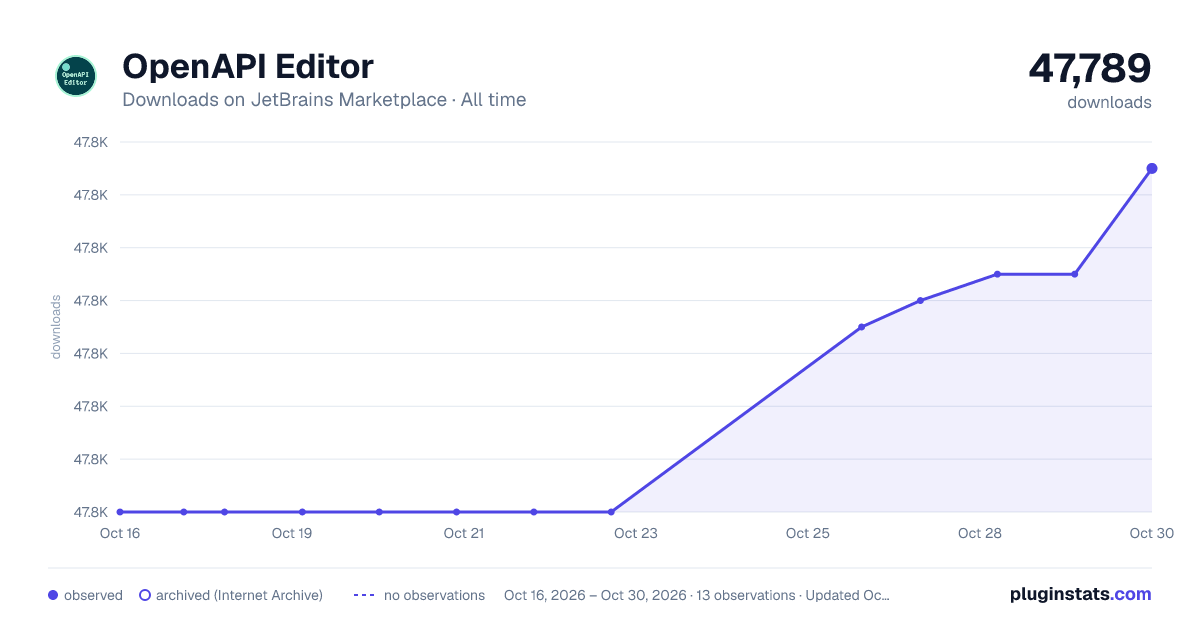Click the OpenAPI Editor plugin logo
This screenshot has height=630, width=1200.
point(76,76)
